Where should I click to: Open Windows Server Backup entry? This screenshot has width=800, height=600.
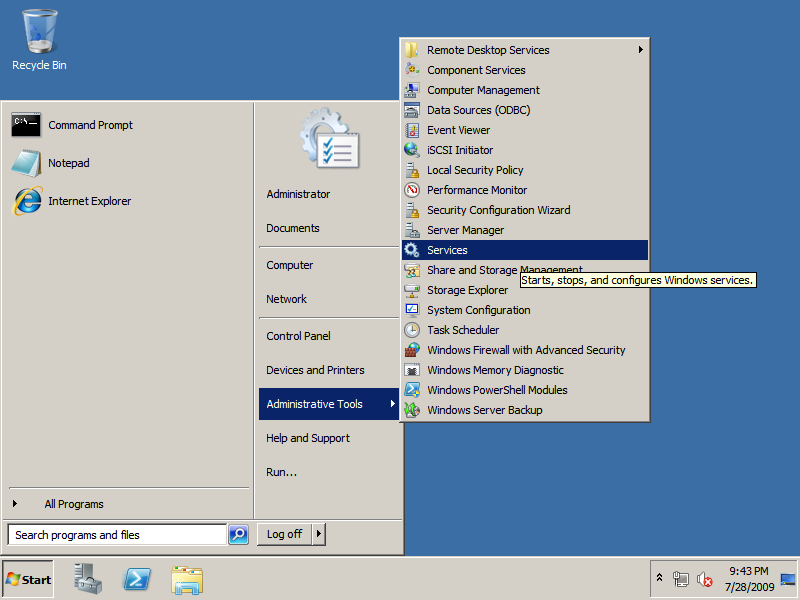[x=525, y=410]
